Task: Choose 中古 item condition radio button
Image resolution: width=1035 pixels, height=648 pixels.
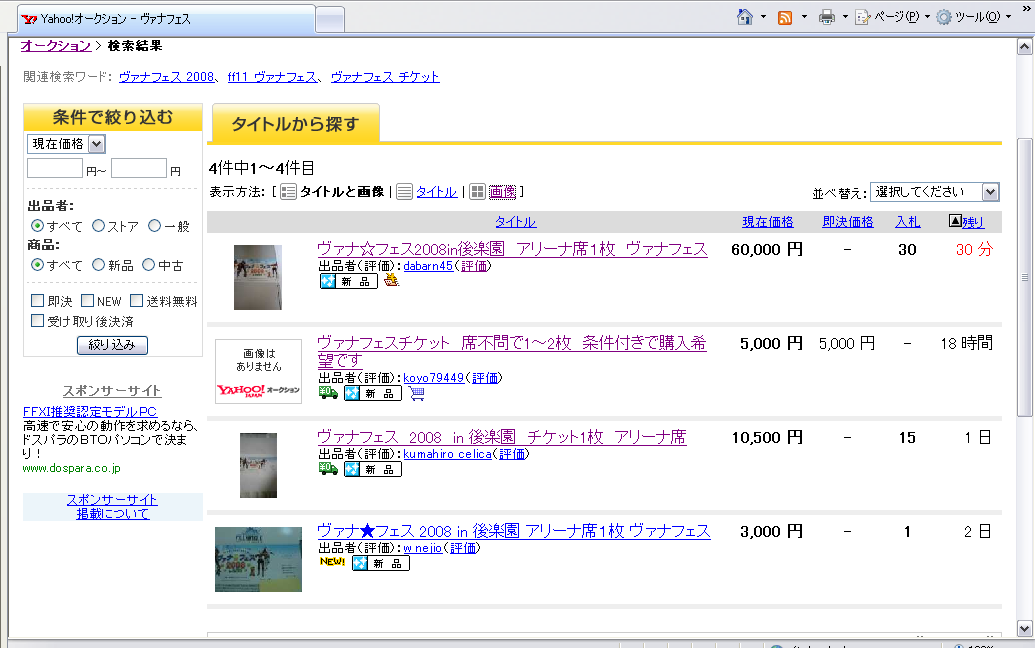Action: [x=149, y=265]
